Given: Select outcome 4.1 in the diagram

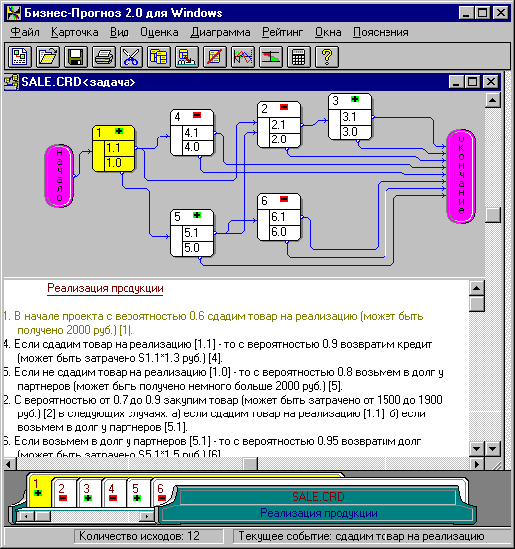Looking at the screenshot, I should click(198, 133).
